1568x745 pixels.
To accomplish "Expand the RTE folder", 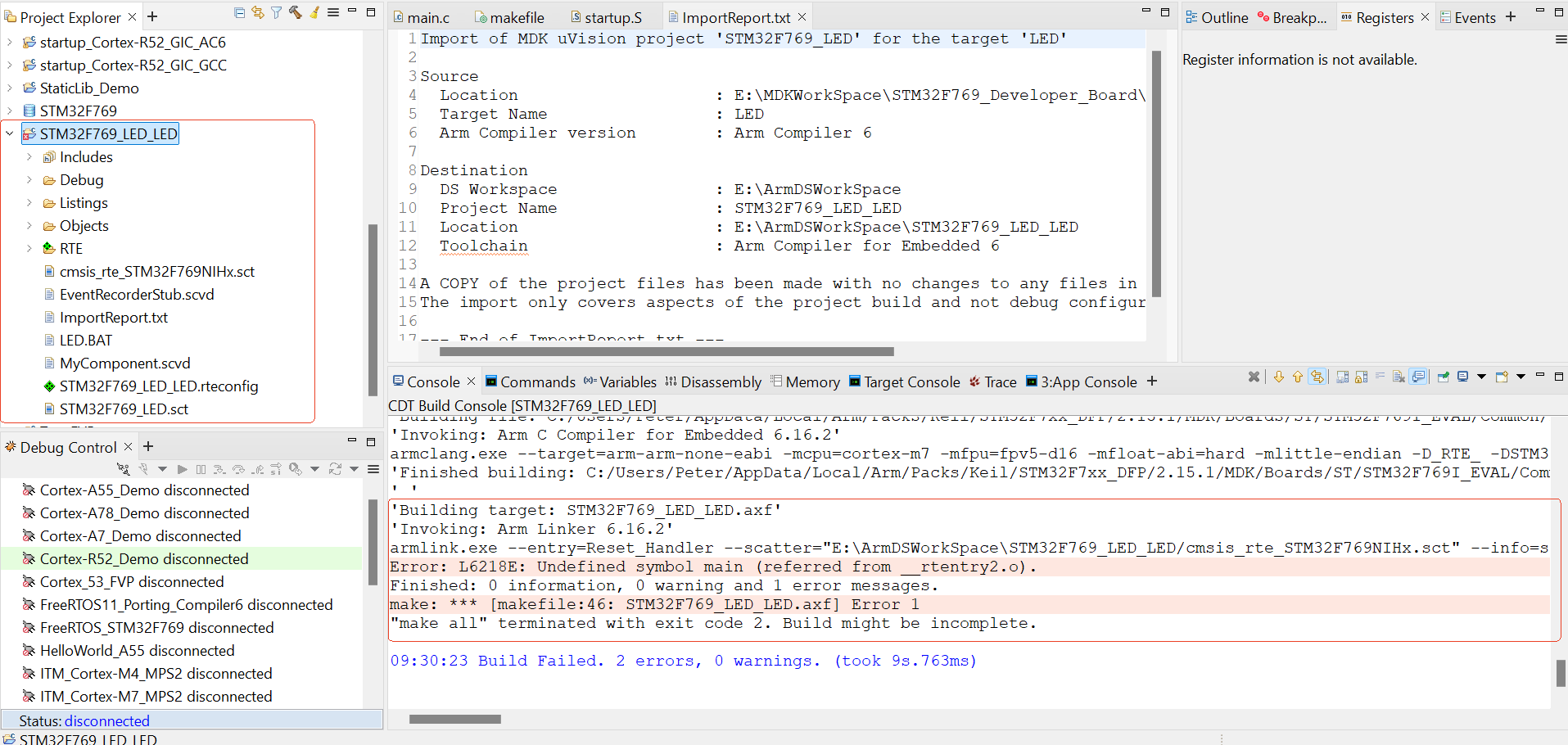I will click(x=29, y=248).
